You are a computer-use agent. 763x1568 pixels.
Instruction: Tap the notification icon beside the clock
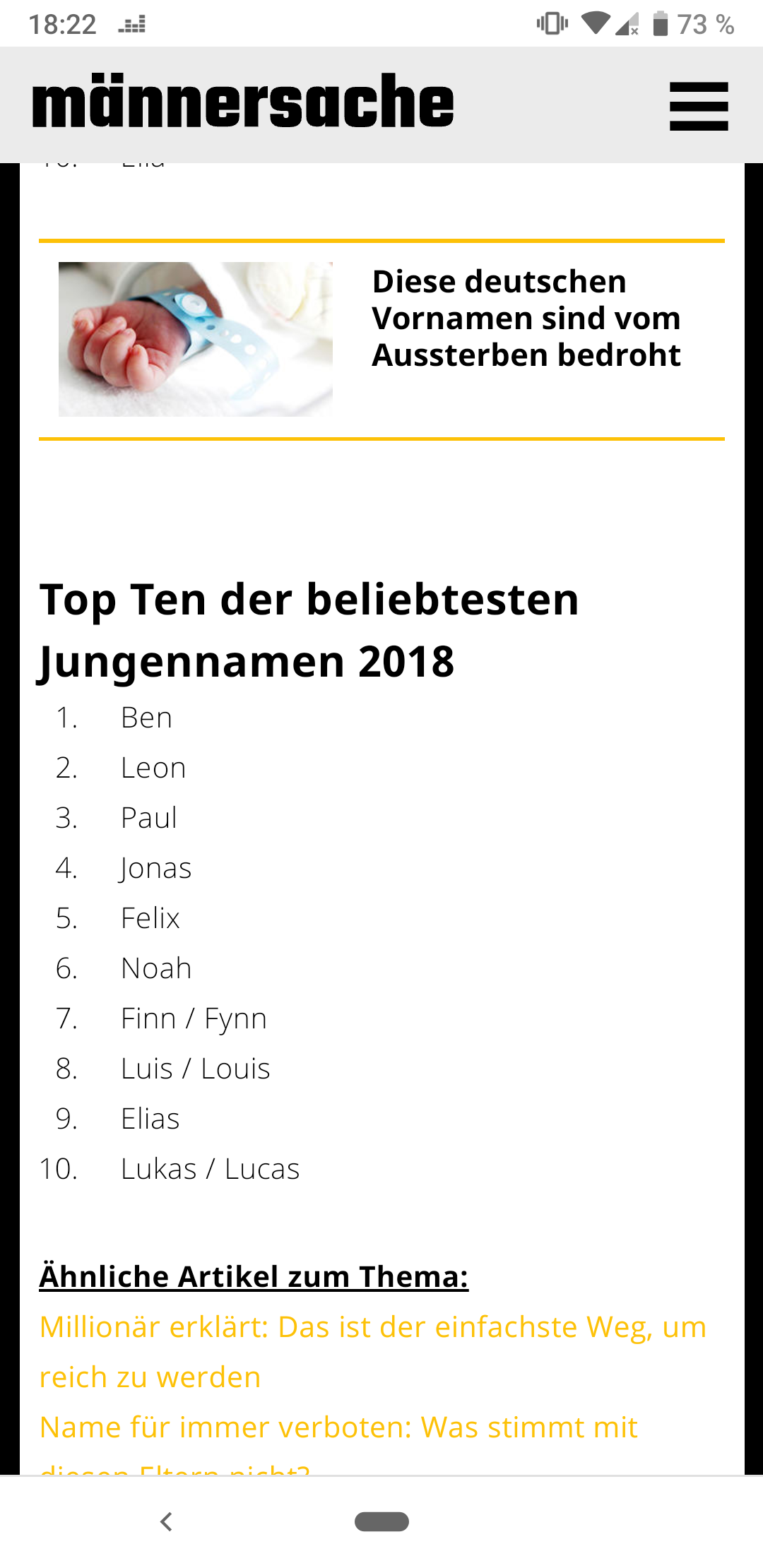(131, 25)
